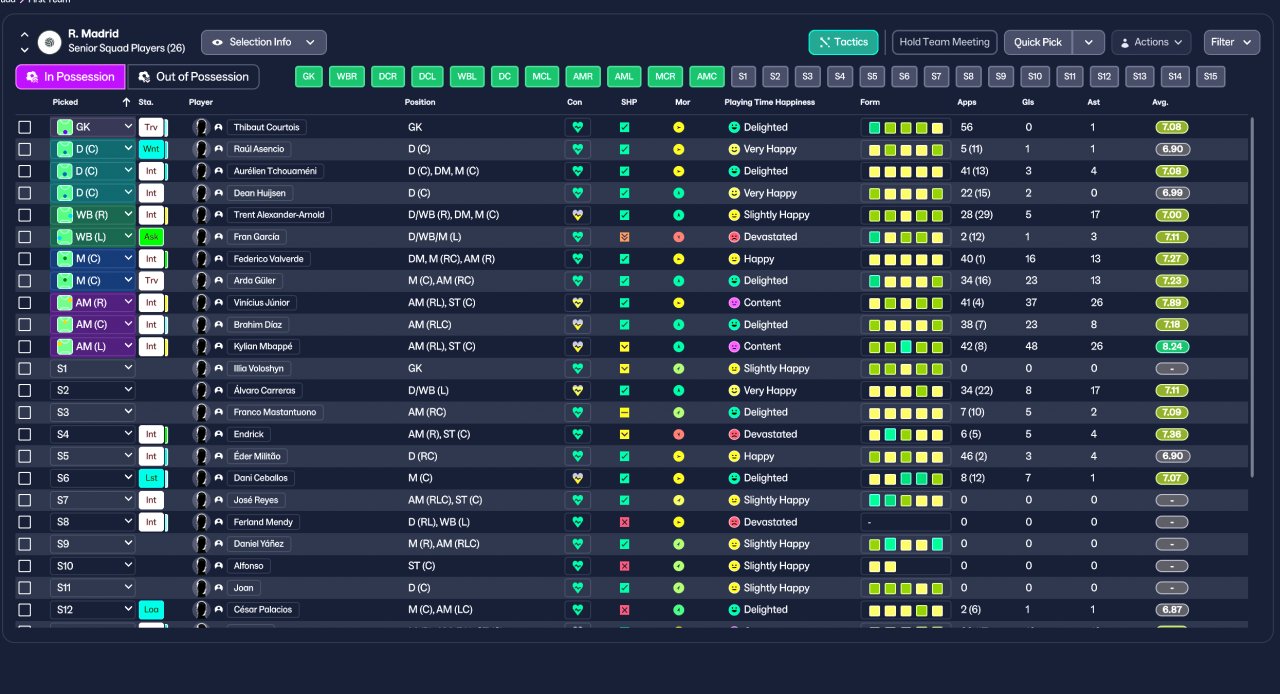1280x694 pixels.
Task: Open the S1 picked dropdown for Voloshyn
Action: pyautogui.click(x=93, y=368)
